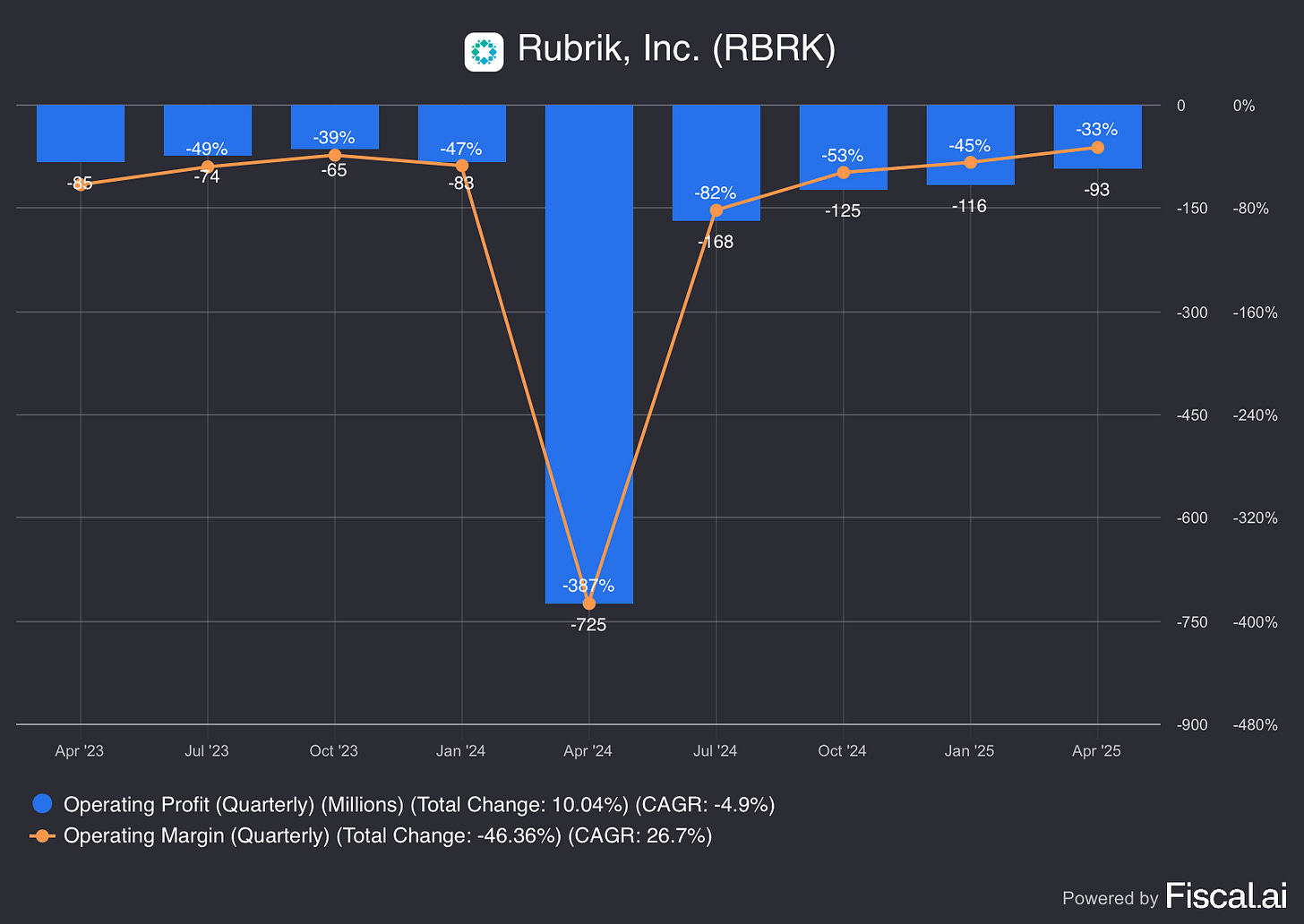Screen dimensions: 1304x924
Task: Click the -480% margin axis value
Action: (x=1256, y=725)
